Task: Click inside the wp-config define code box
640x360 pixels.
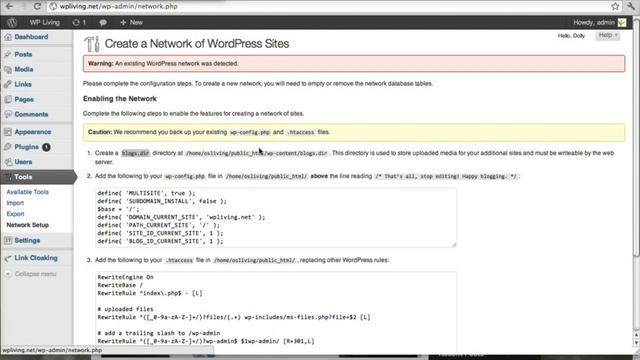Action: pos(276,217)
